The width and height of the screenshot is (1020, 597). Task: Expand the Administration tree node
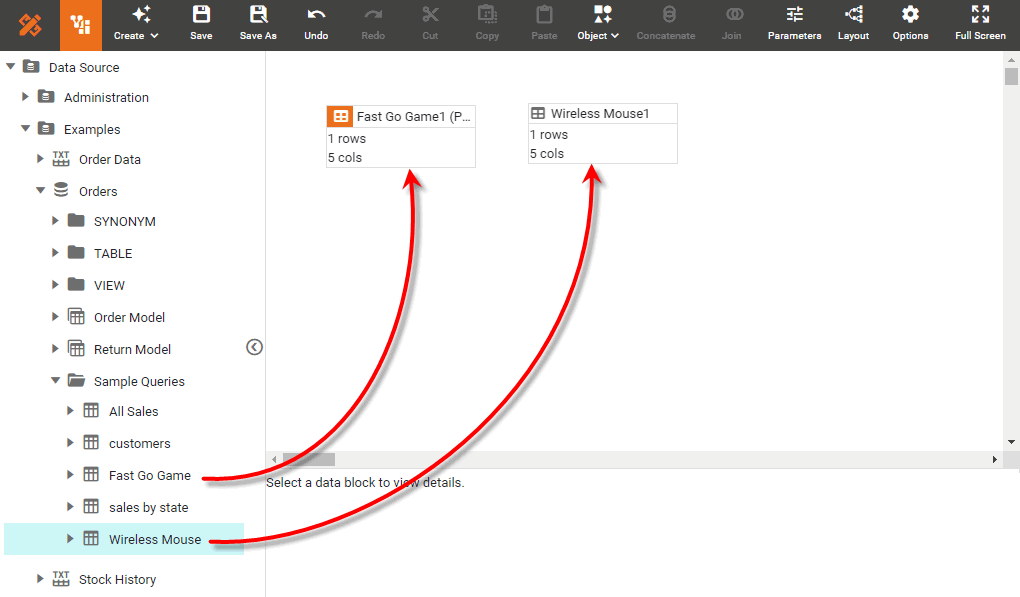(x=24, y=97)
